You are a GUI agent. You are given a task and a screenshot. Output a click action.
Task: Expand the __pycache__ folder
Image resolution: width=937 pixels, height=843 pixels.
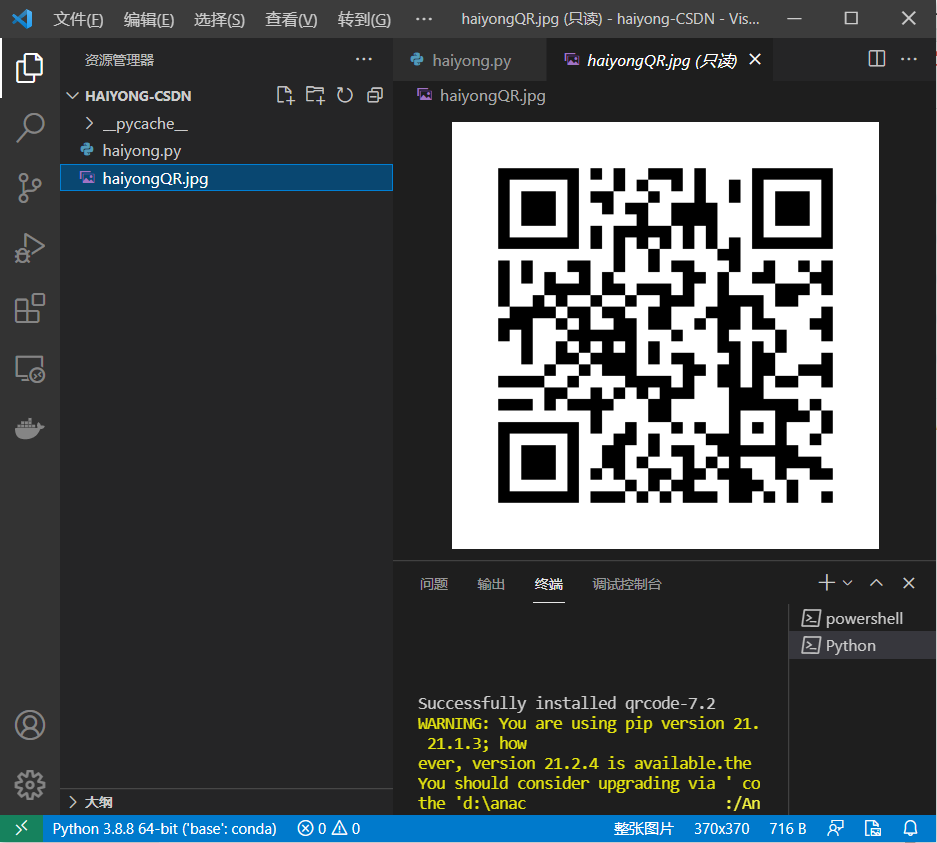point(90,123)
